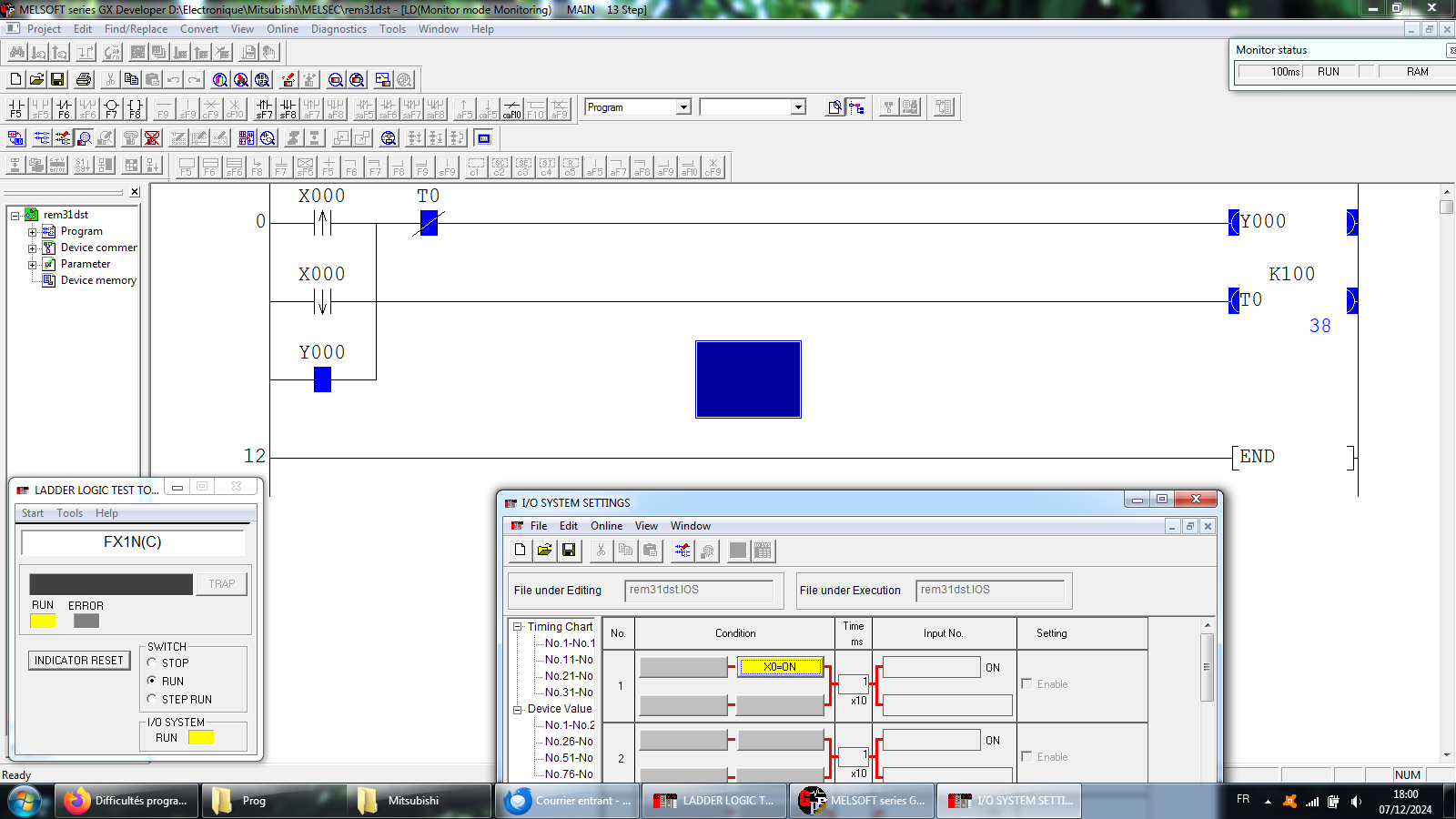Viewport: 1456px width, 819px height.
Task: Open the Diagnostics menu
Action: click(x=339, y=29)
